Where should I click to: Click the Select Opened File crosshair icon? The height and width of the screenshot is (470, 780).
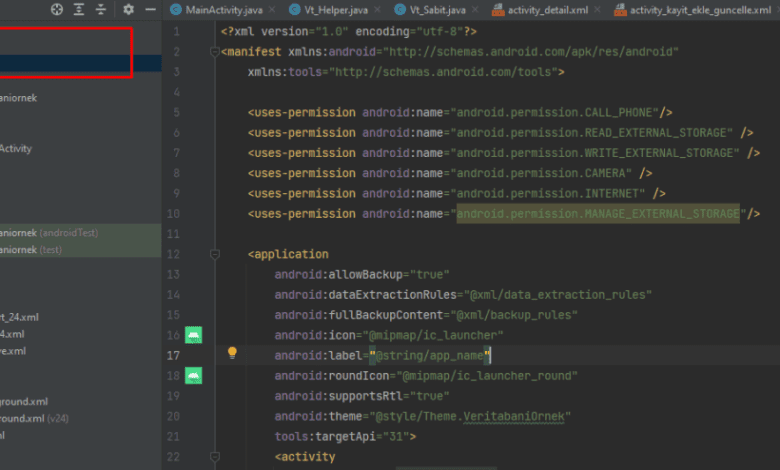pos(57,9)
